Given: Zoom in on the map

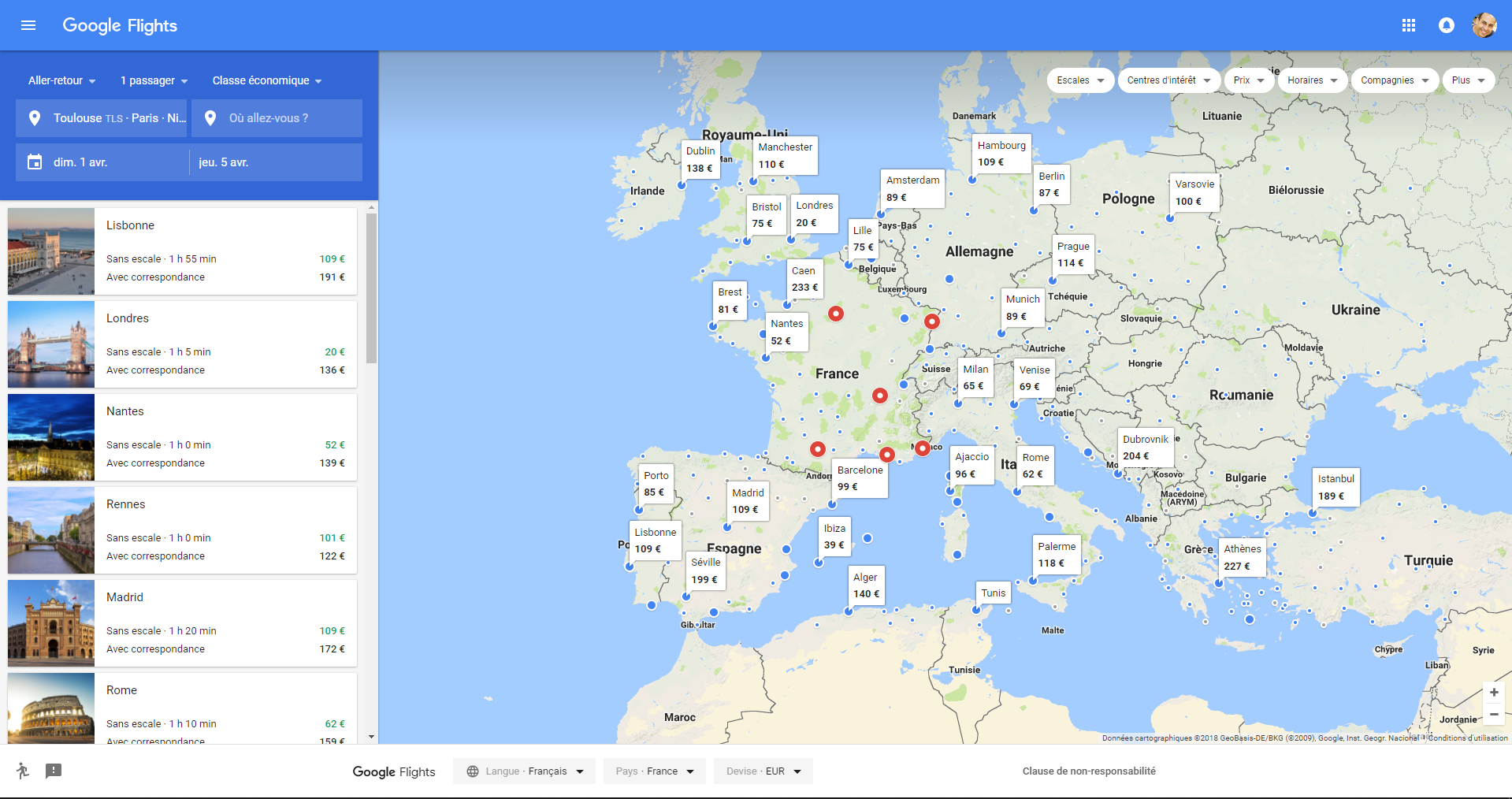Looking at the screenshot, I should [1494, 693].
